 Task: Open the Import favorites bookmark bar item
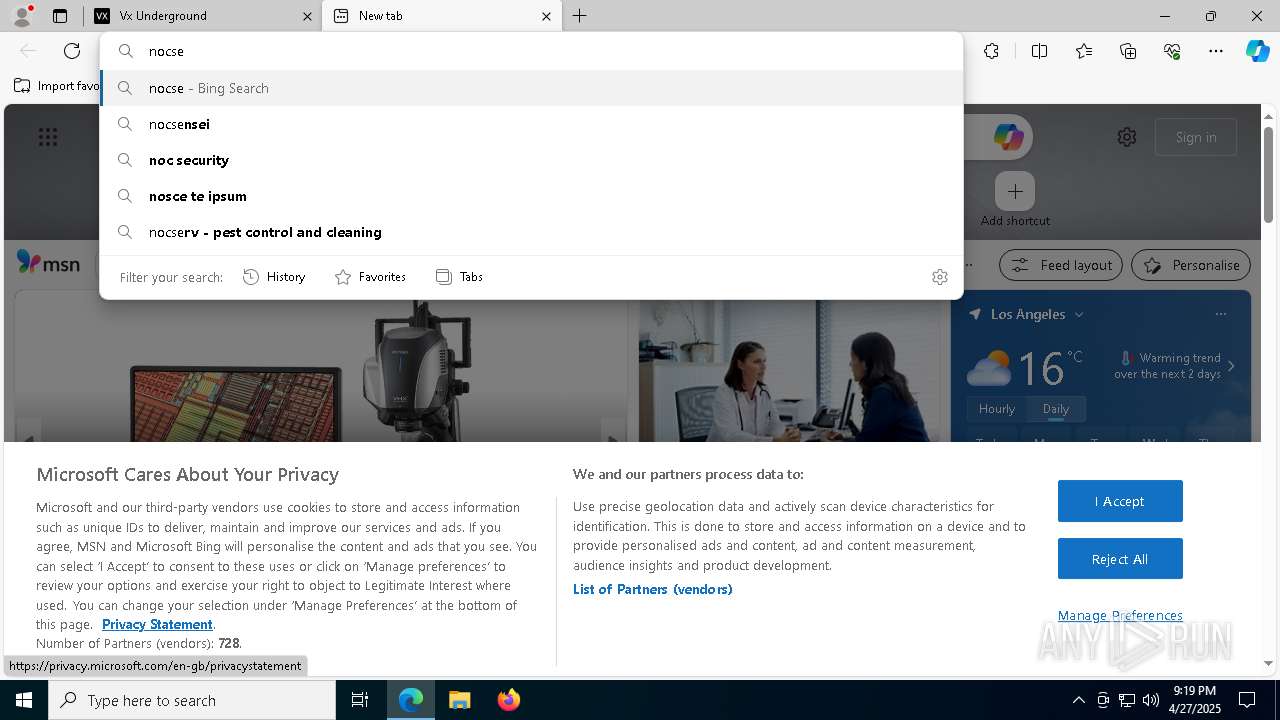pos(56,86)
